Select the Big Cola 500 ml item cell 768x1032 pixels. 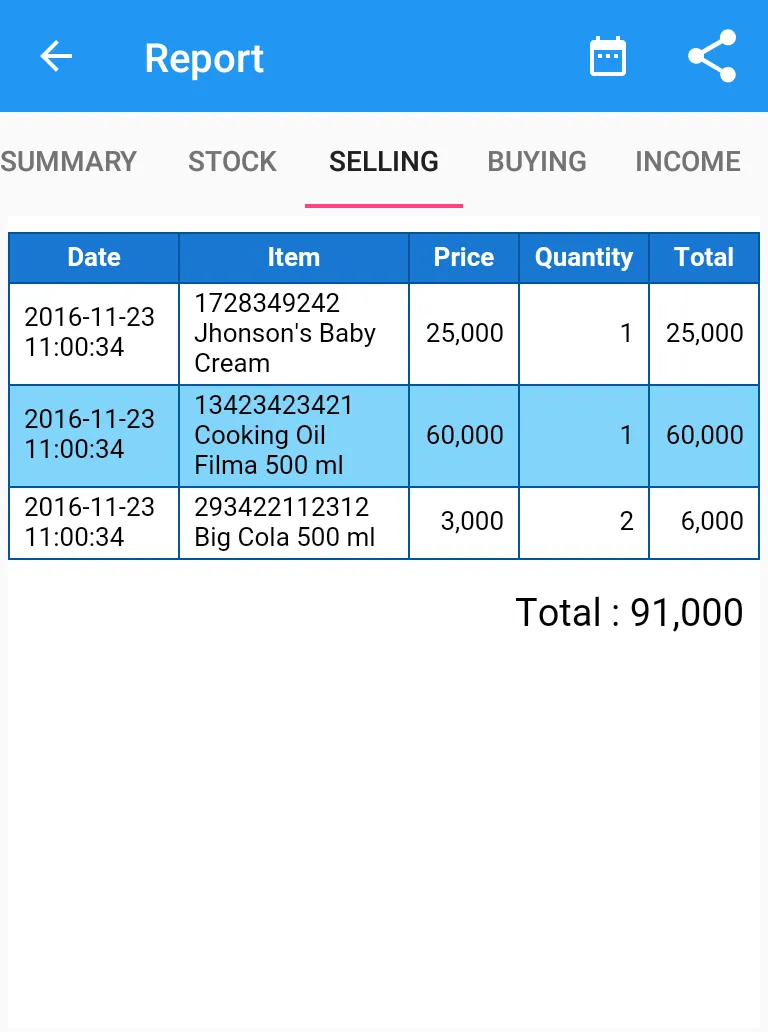[x=294, y=523]
